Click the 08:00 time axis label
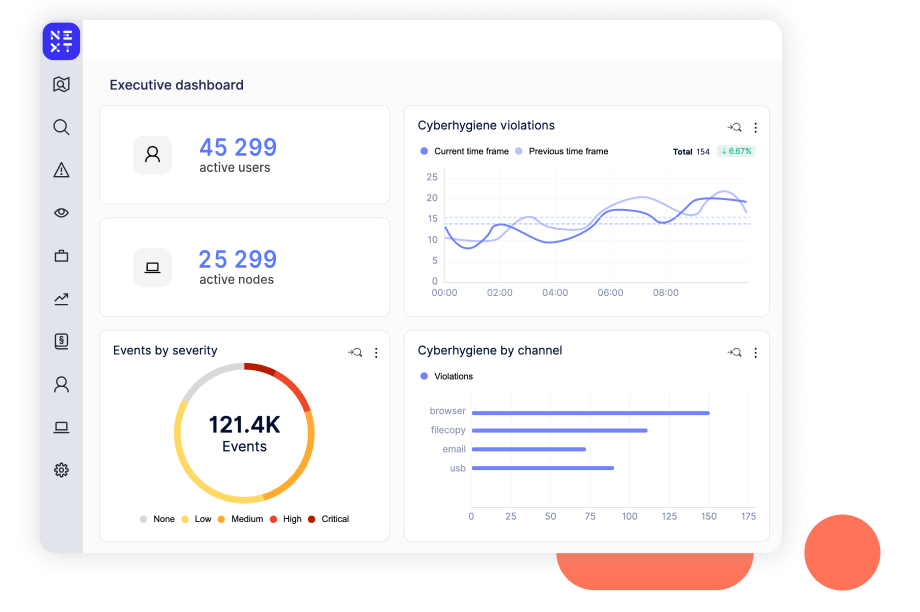The image size is (920, 612). [666, 293]
